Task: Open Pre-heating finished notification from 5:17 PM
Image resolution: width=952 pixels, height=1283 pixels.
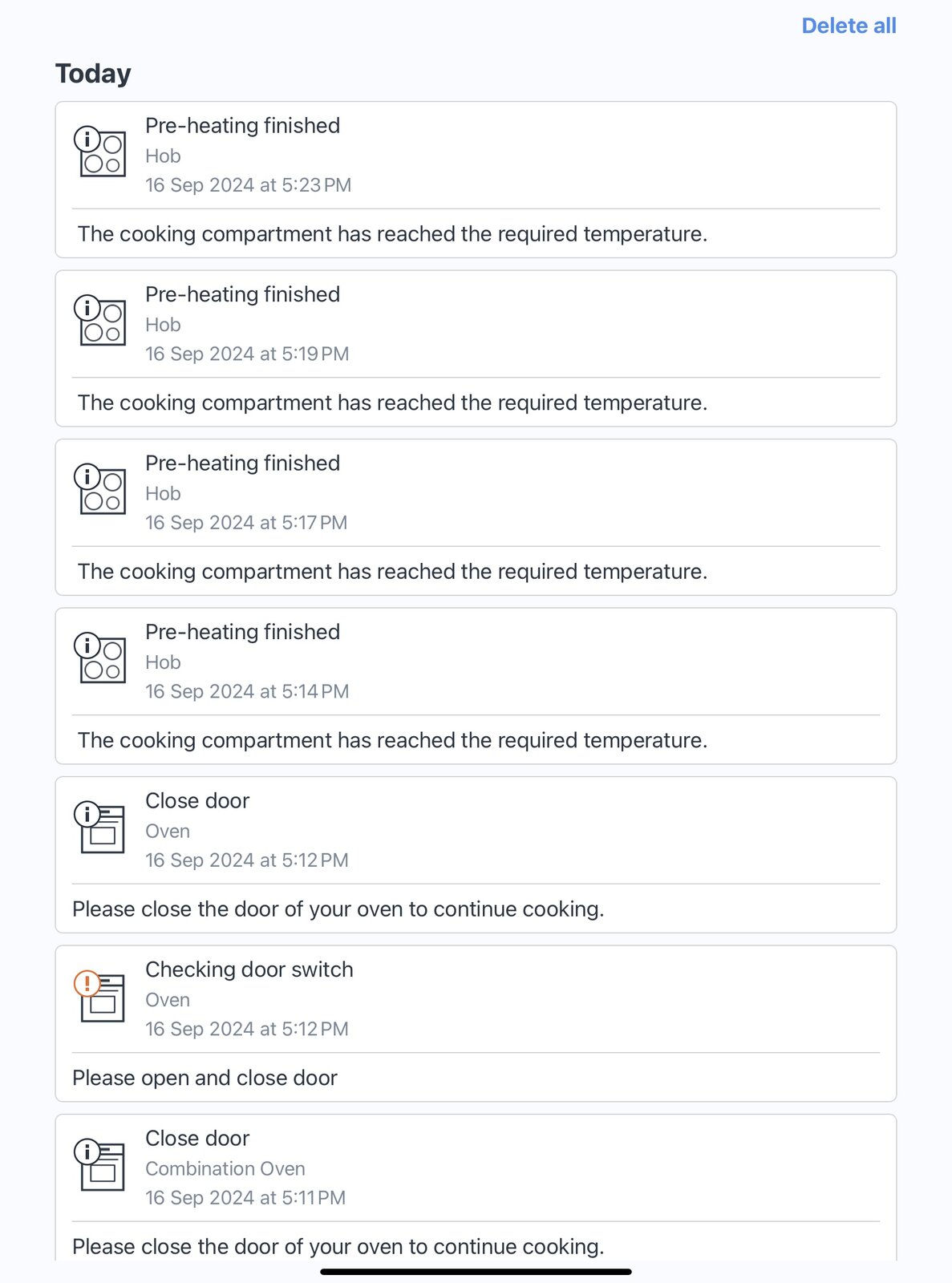Action: (x=242, y=463)
